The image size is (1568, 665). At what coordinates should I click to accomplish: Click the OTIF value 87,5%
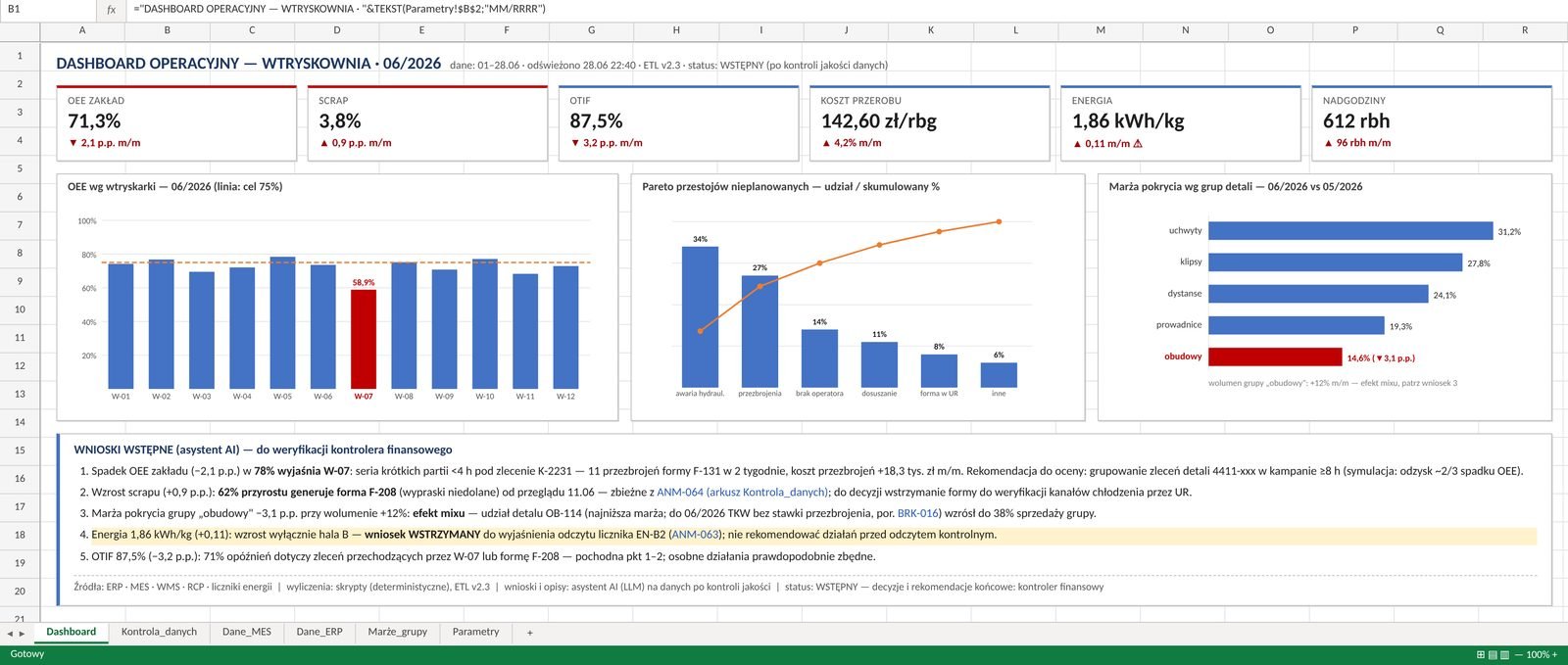coord(596,121)
